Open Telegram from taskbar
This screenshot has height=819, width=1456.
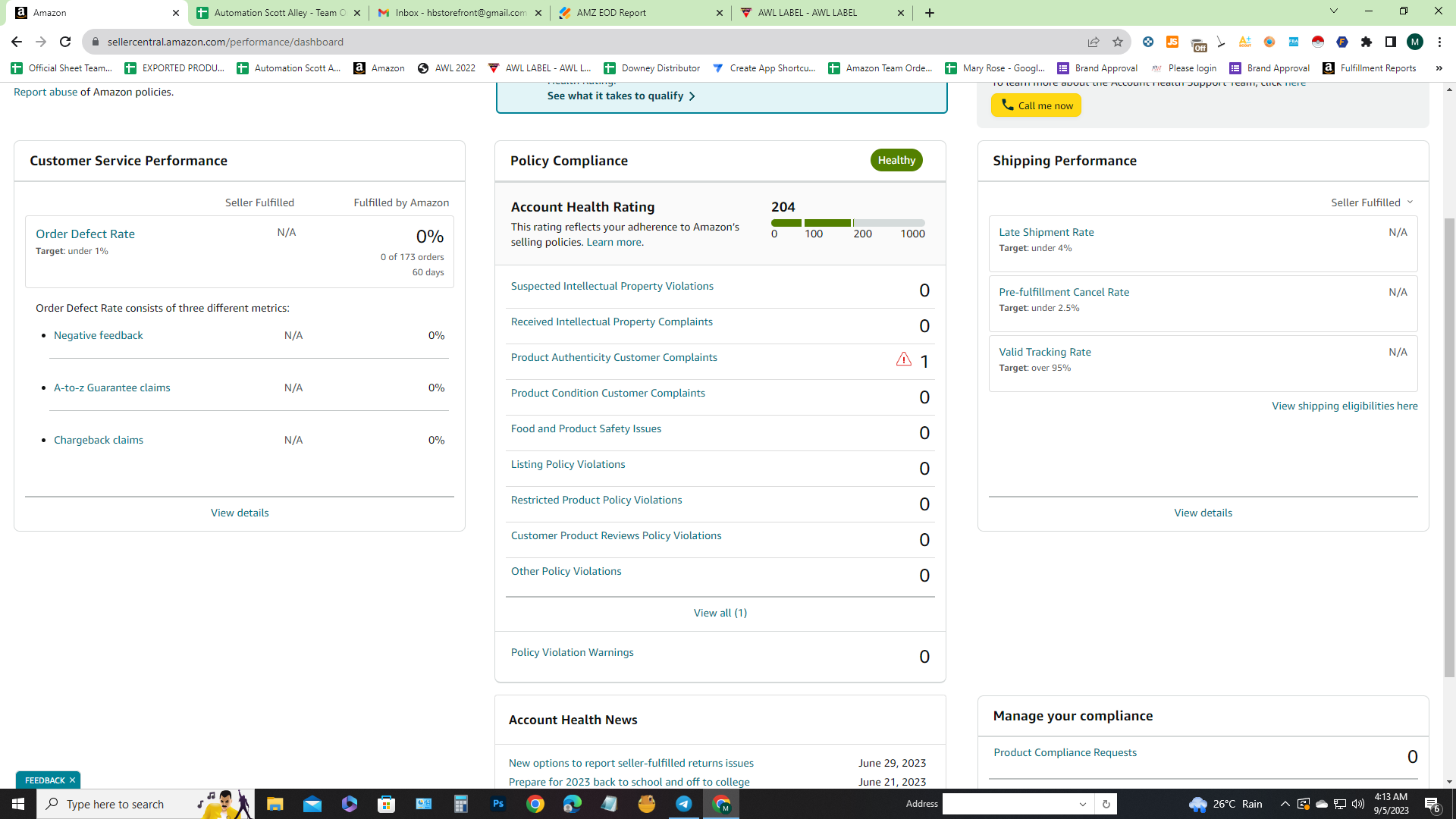pyautogui.click(x=684, y=804)
